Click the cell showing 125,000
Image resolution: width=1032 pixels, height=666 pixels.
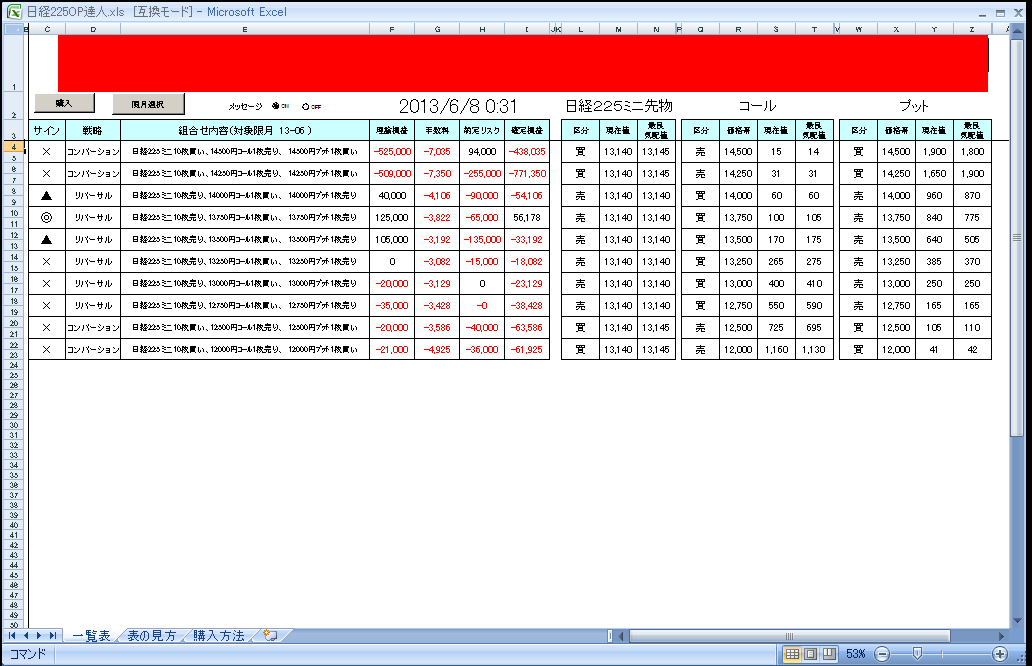tap(392, 217)
